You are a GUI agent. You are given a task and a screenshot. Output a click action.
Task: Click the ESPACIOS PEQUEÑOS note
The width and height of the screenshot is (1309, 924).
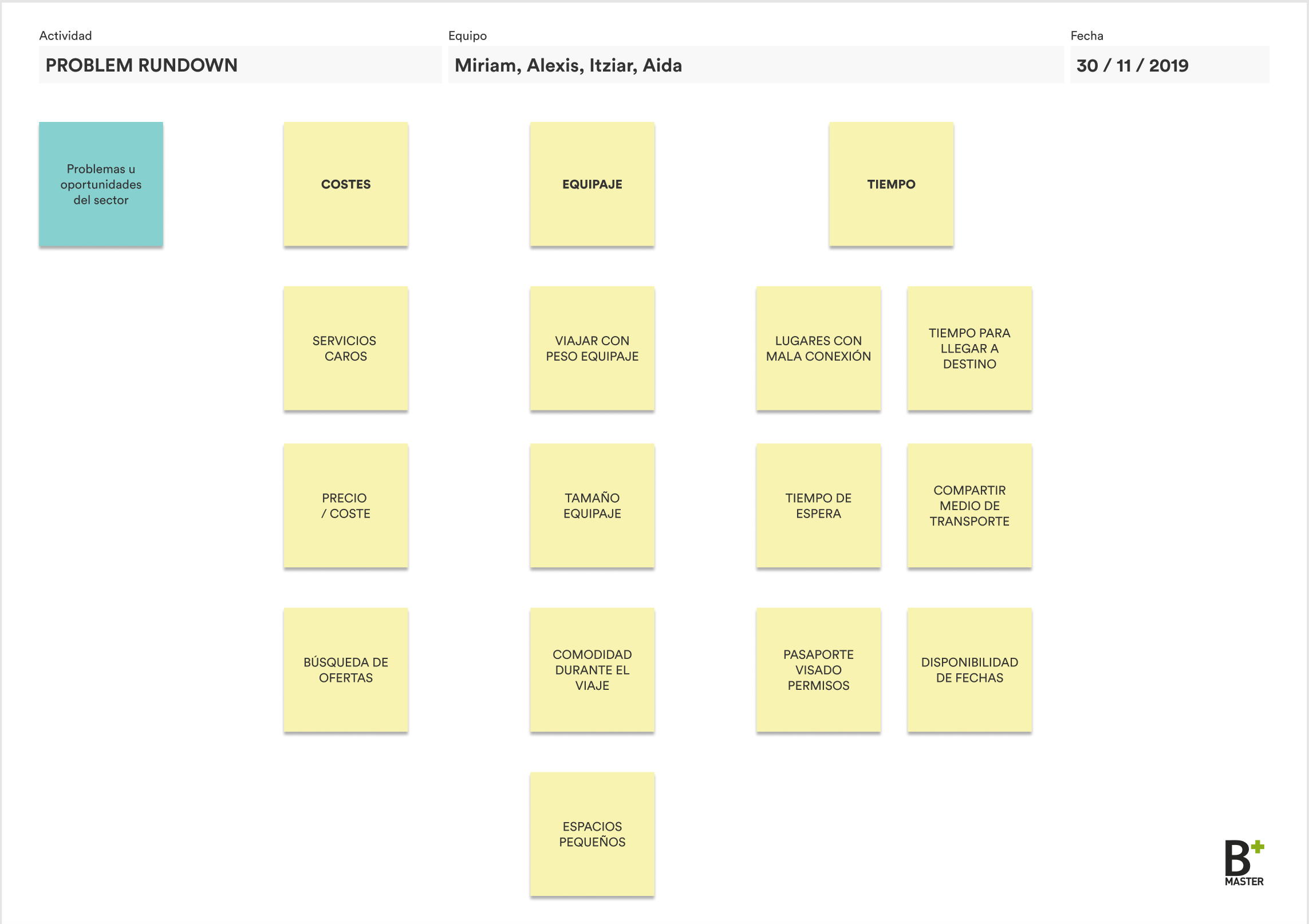pyautogui.click(x=592, y=834)
